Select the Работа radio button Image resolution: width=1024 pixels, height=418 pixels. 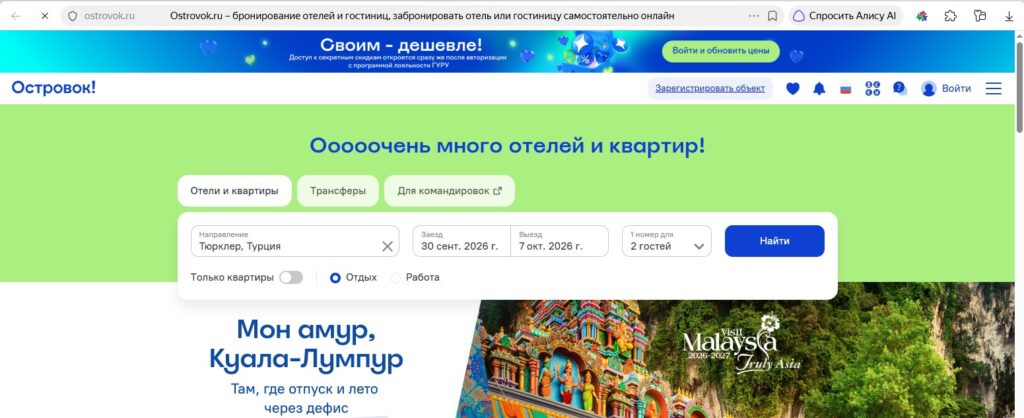pos(395,278)
